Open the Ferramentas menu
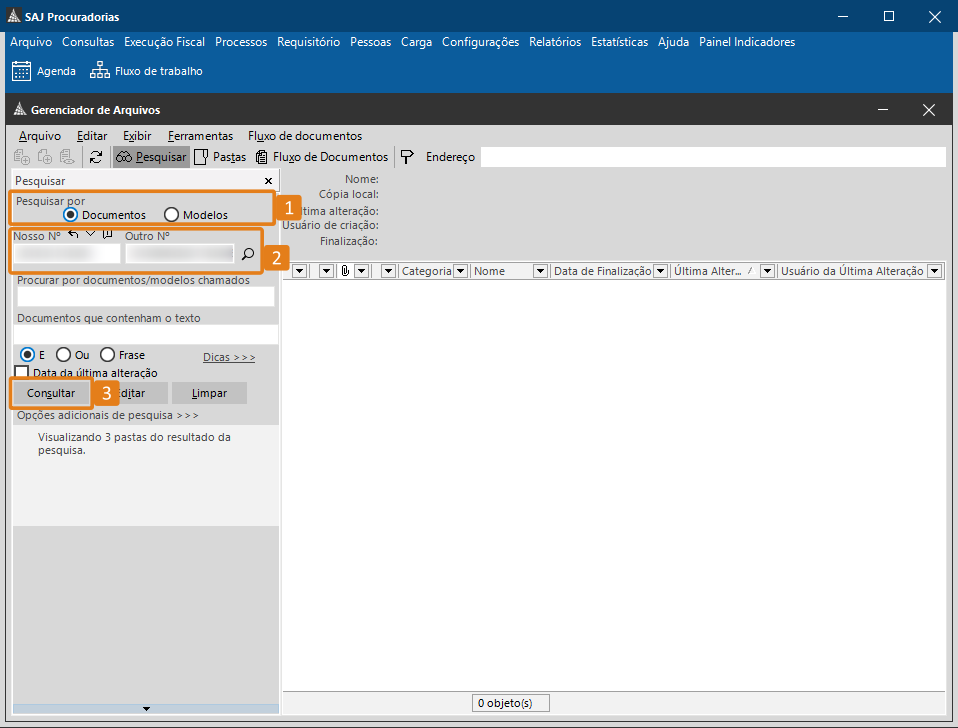The image size is (958, 728). point(200,136)
